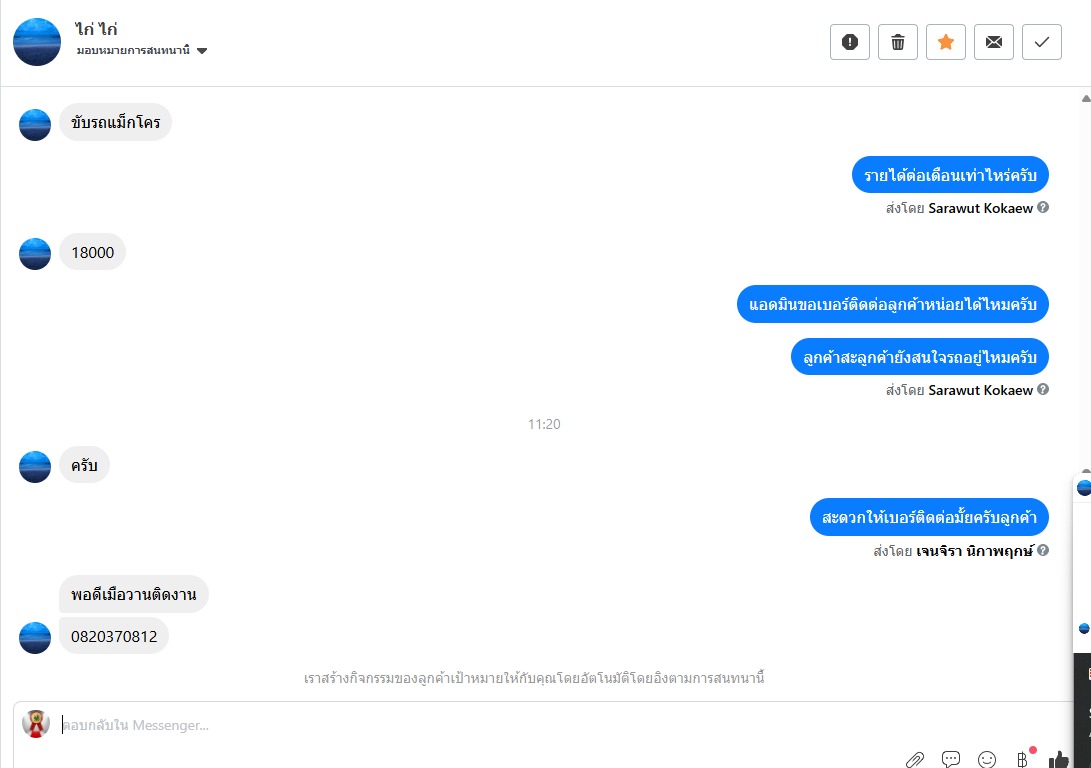
Task: Mark conversation as spam with exclamation icon
Action: (x=850, y=42)
